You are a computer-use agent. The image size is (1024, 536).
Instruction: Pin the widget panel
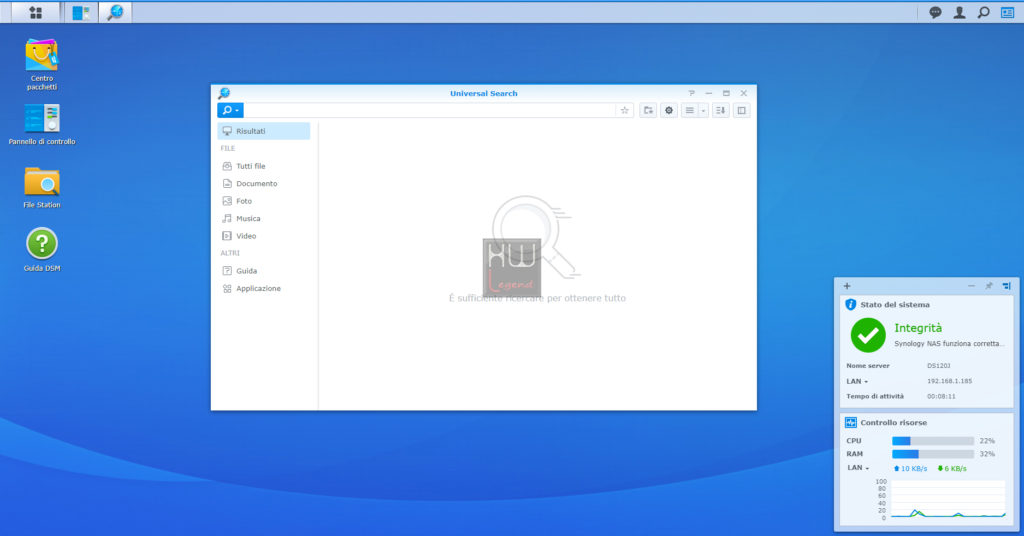989,286
